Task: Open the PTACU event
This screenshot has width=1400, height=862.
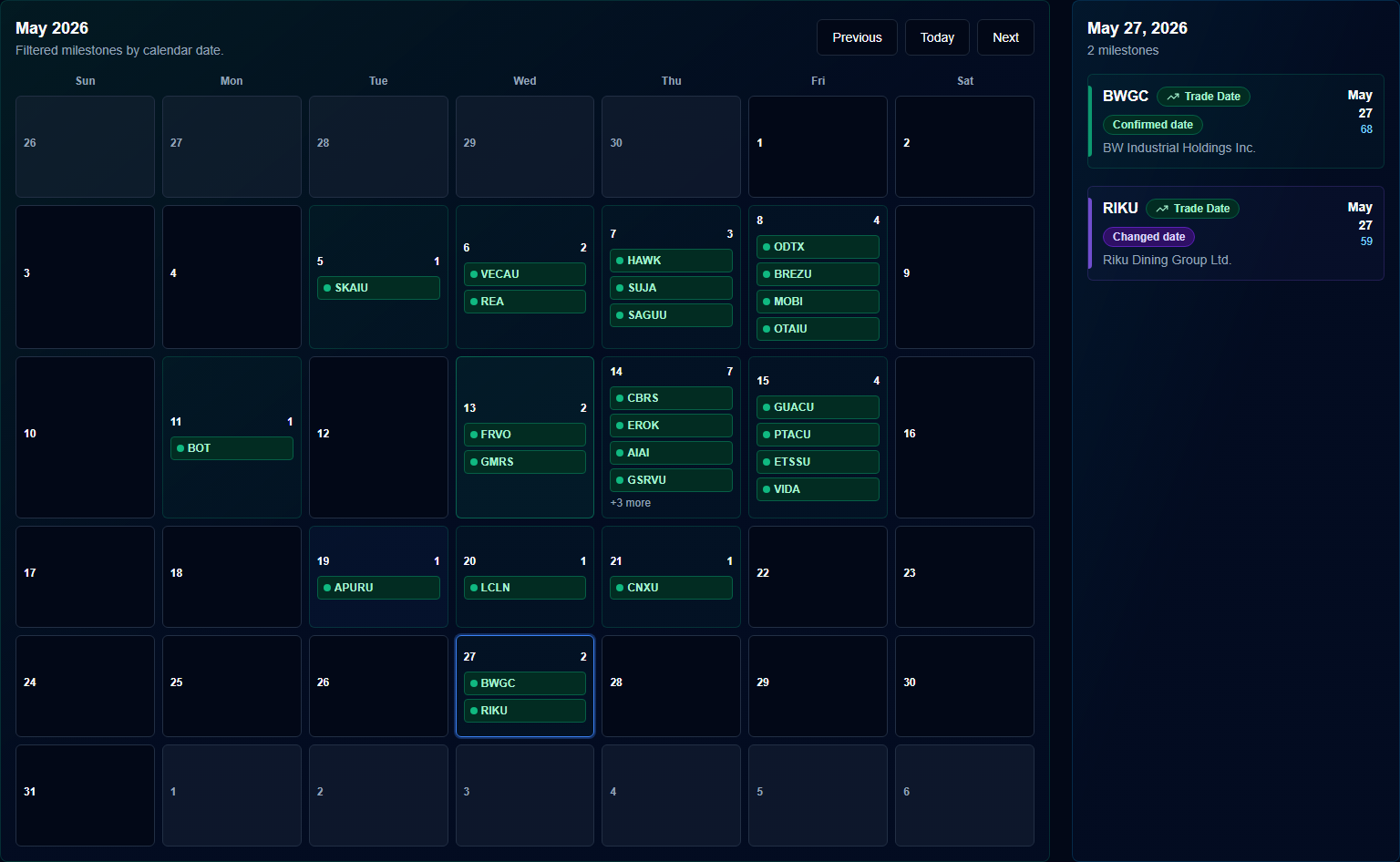Action: 818,435
